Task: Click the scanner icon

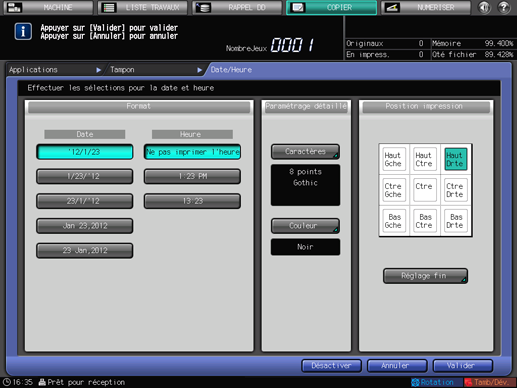Action: [392, 7]
